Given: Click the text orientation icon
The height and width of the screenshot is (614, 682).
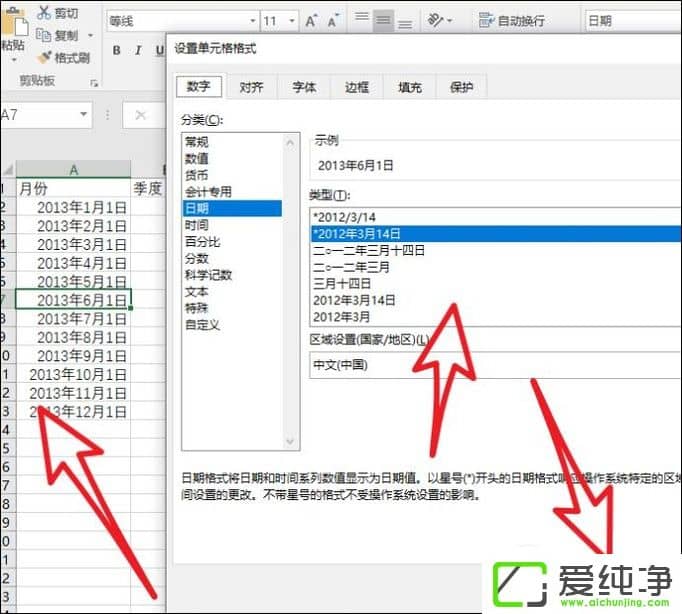Looking at the screenshot, I should [x=436, y=20].
